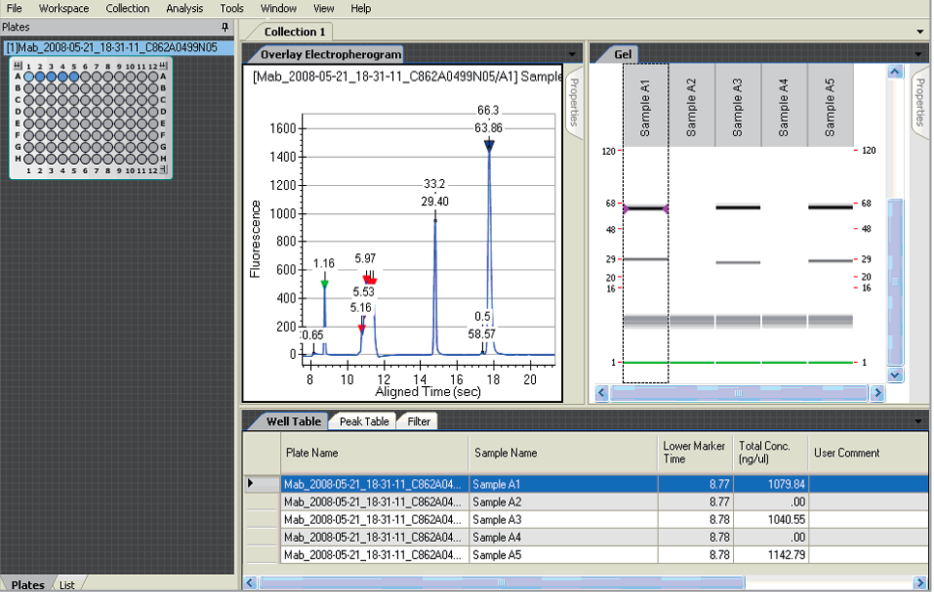The image size is (934, 594).
Task: Click the gel vertical scrollbar thumb
Action: coord(895,282)
